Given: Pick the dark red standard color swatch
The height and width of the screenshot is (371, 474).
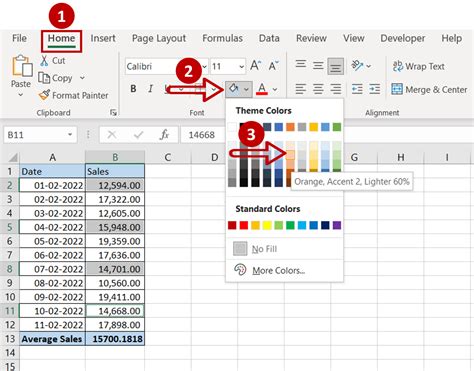Looking at the screenshot, I should coord(232,225).
